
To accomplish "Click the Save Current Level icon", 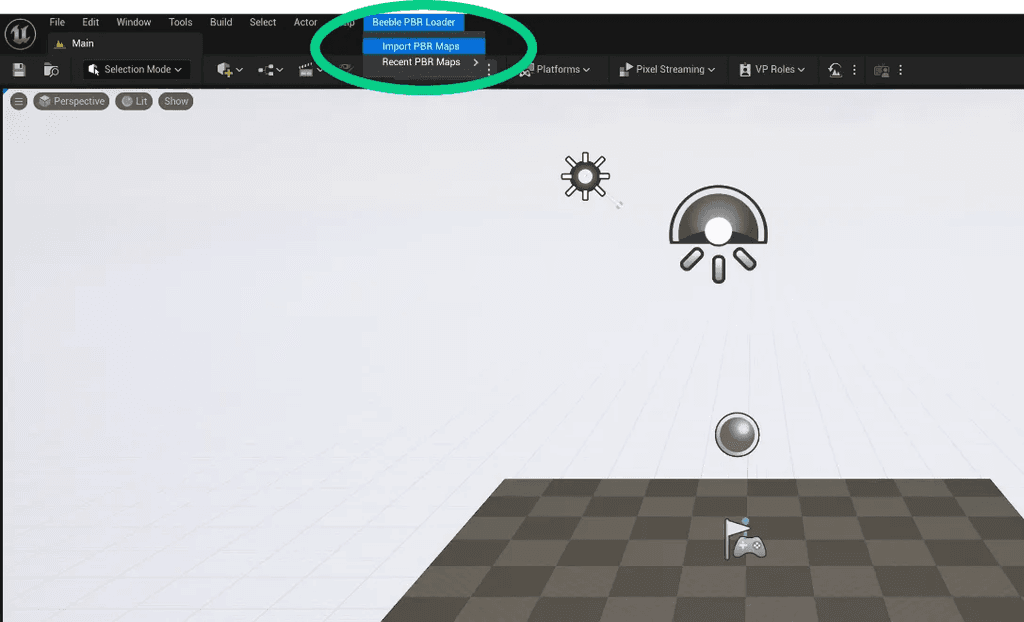I will 18,70.
